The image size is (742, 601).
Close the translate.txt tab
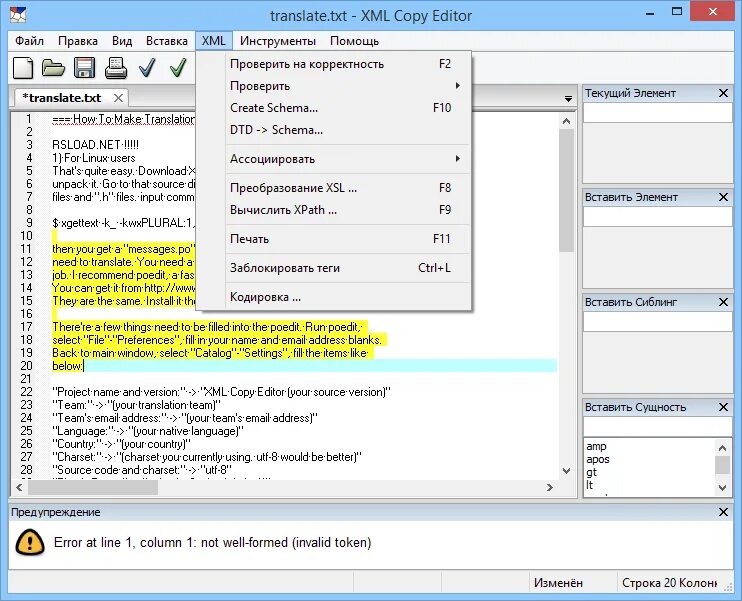[x=118, y=98]
